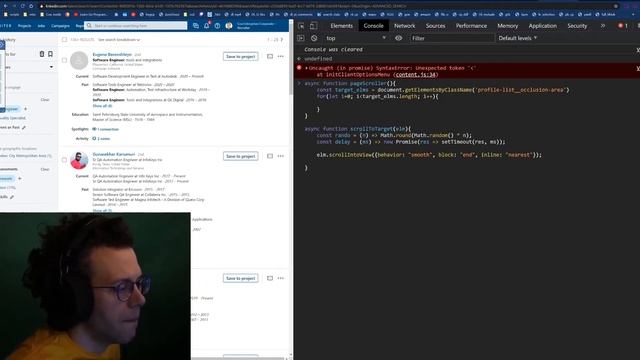Go to next results page arrow
Image resolution: width=640 pixels, height=360 pixels.
282,40
